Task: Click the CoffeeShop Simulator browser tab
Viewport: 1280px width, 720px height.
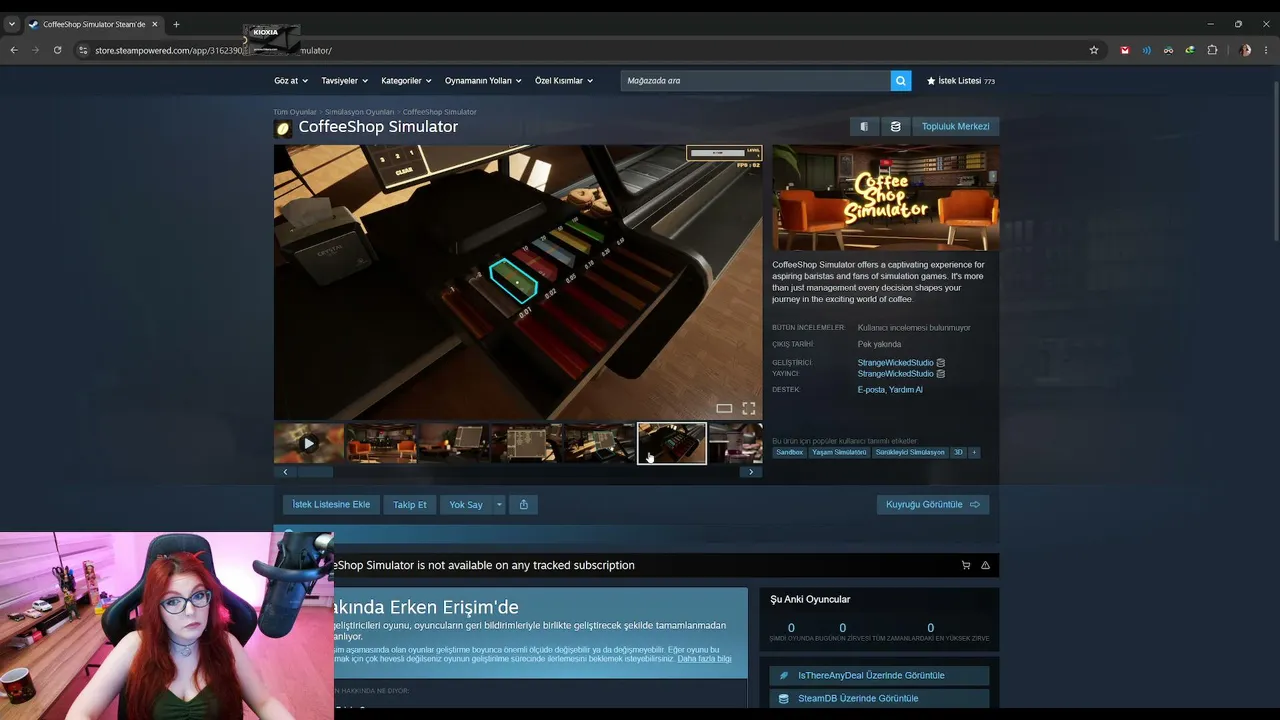Action: pyautogui.click(x=93, y=24)
